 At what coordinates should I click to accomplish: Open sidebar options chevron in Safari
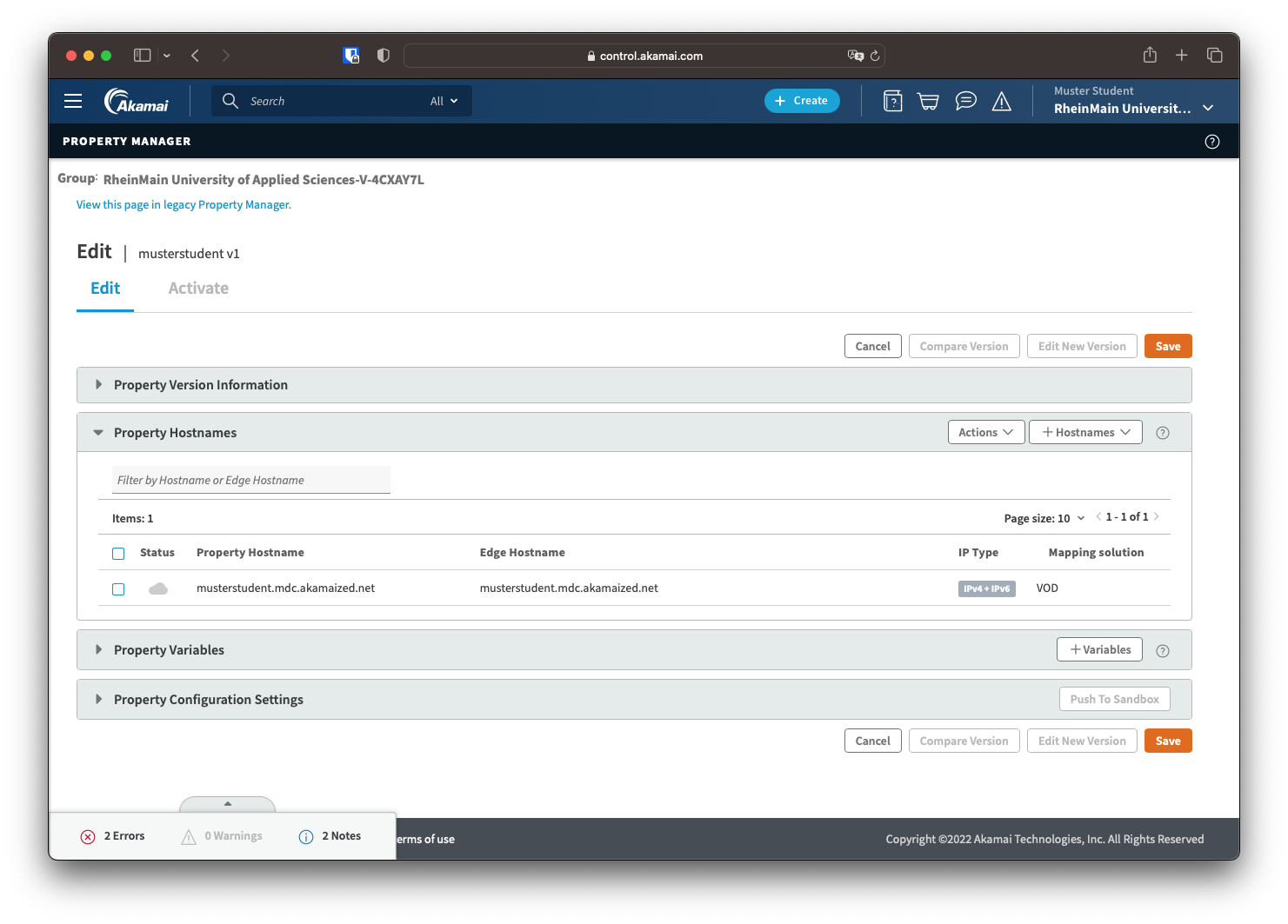pyautogui.click(x=167, y=56)
